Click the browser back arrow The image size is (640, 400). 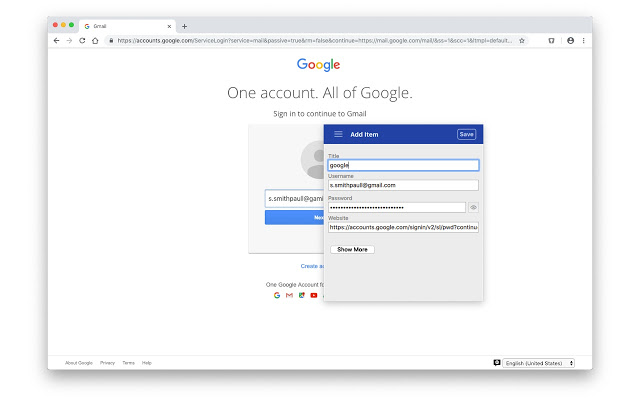(x=56, y=40)
